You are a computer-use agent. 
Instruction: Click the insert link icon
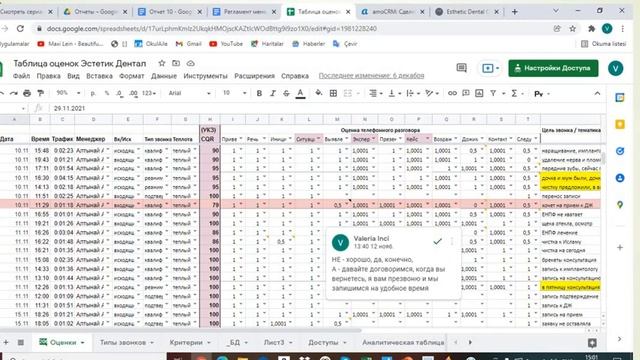[452, 93]
